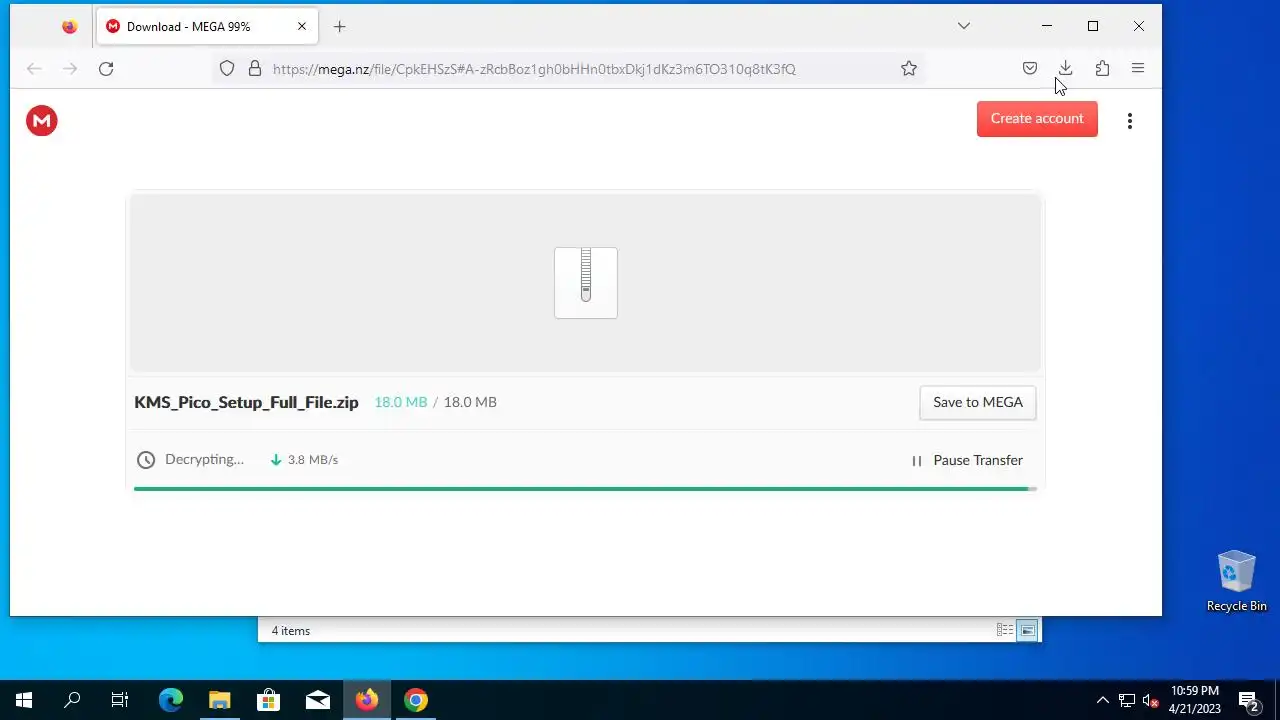The height and width of the screenshot is (720, 1280).
Task: Switch Explorer to large icons view
Action: (1027, 630)
